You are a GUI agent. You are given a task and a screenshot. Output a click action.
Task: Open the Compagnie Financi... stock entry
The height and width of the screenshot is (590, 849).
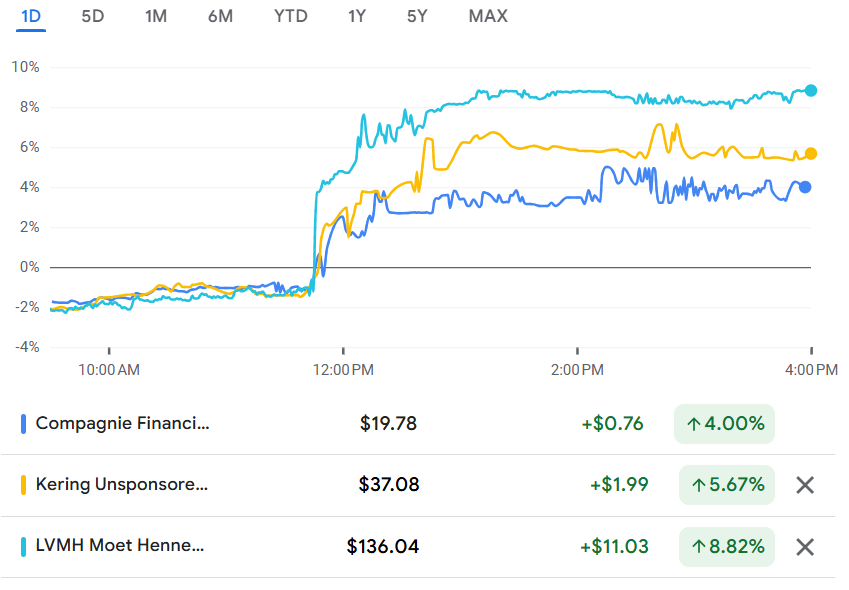click(x=123, y=423)
